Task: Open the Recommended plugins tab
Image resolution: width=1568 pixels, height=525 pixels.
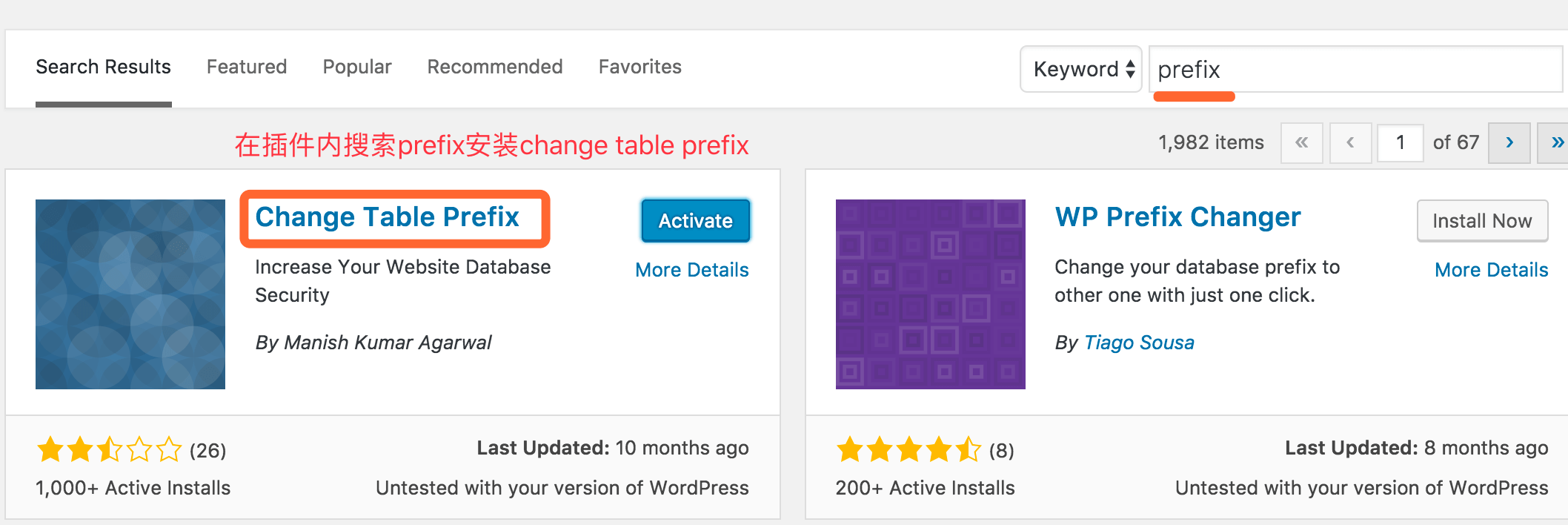Action: (495, 67)
